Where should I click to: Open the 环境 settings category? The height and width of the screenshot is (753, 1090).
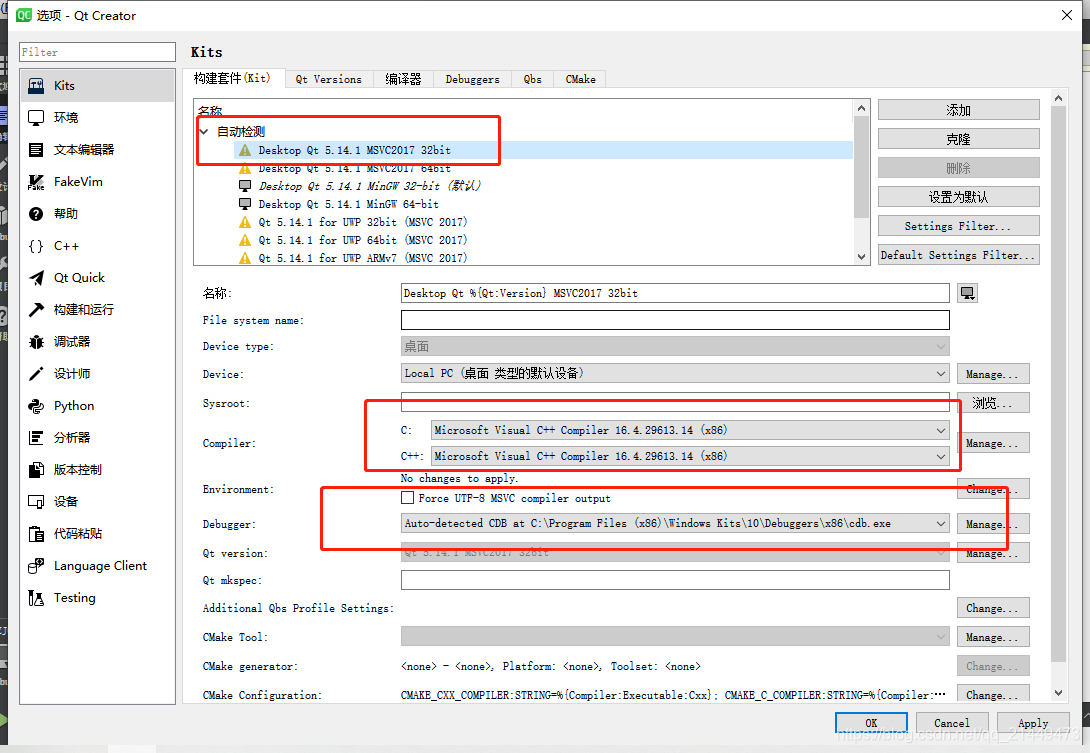point(97,118)
